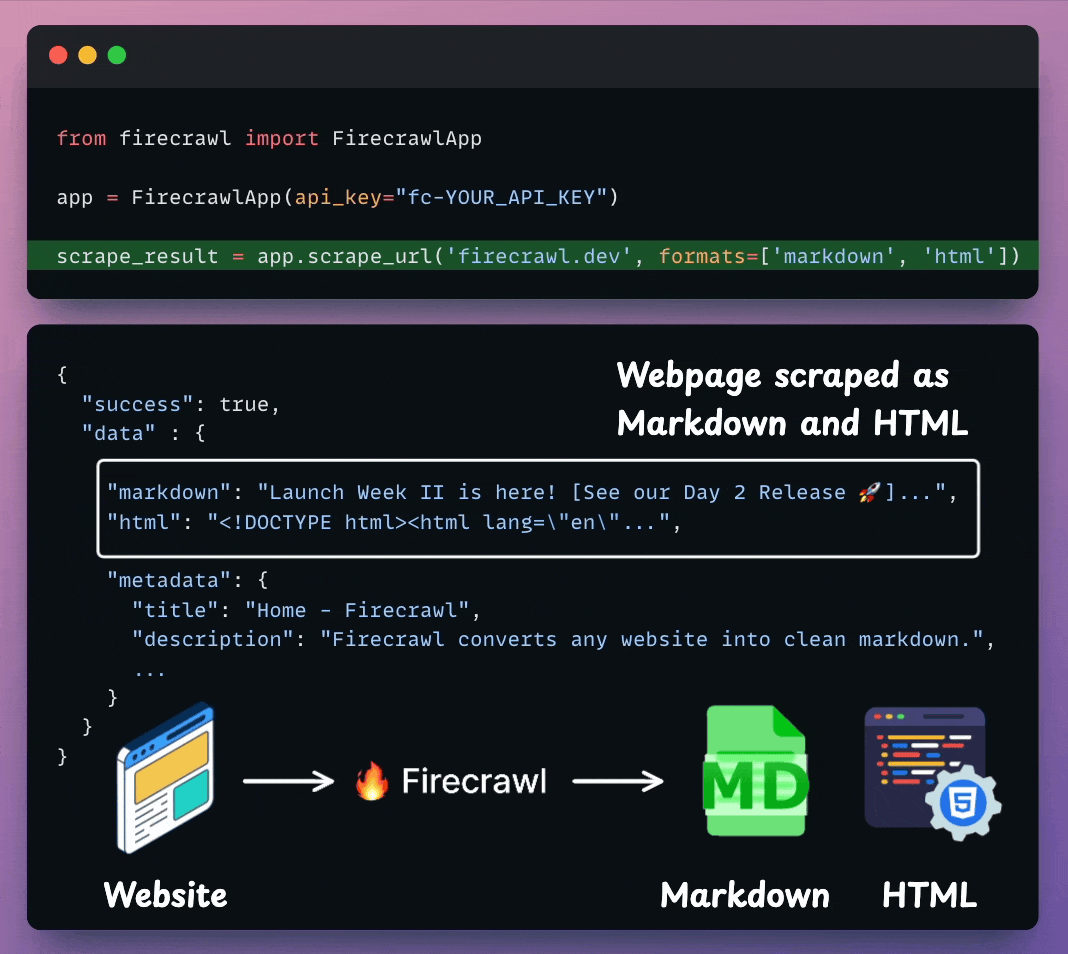1068x954 pixels.
Task: Click the 'firecrawl.dev' string in code
Action: (x=539, y=256)
